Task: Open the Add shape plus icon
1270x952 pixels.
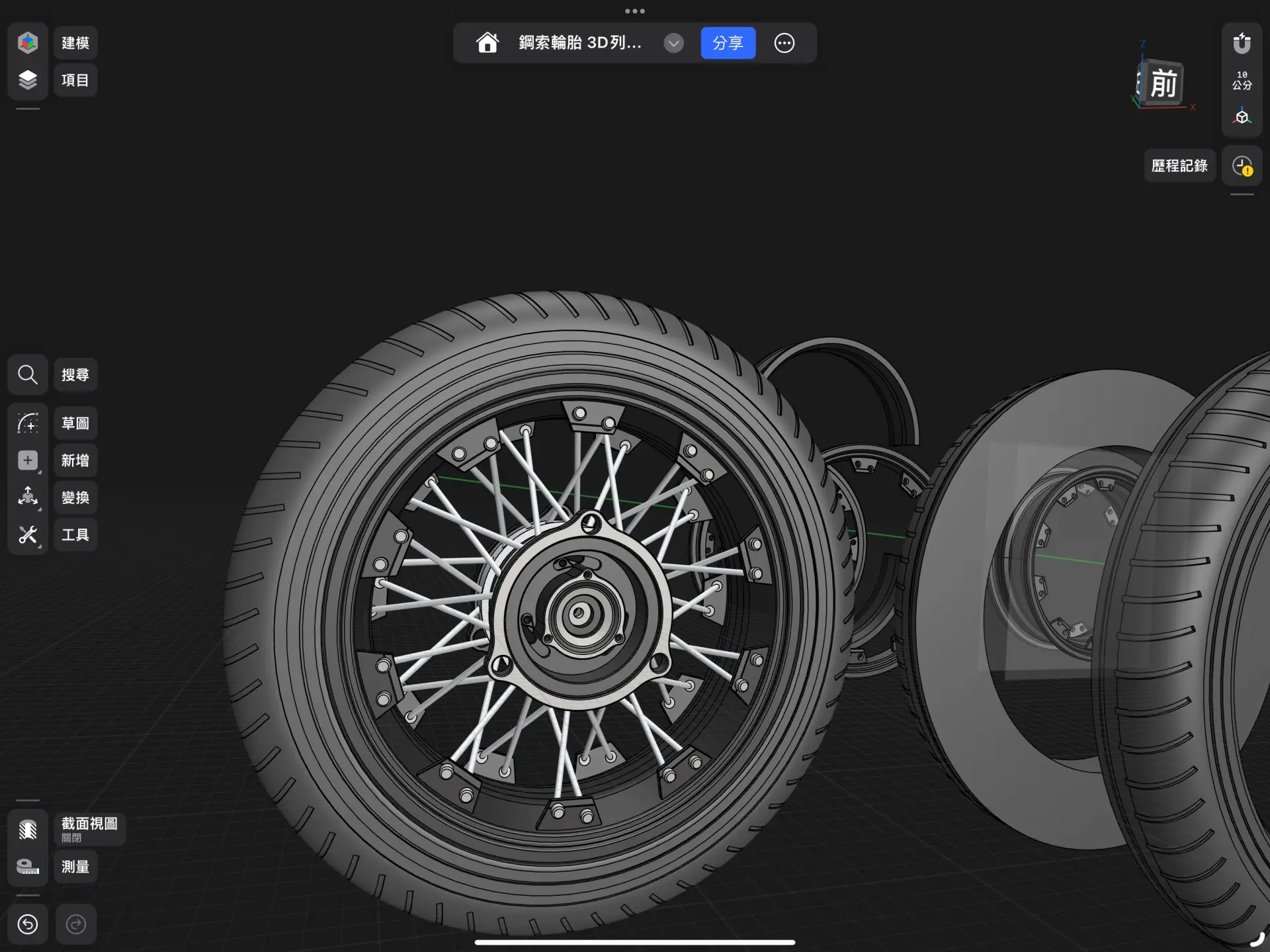Action: point(28,460)
